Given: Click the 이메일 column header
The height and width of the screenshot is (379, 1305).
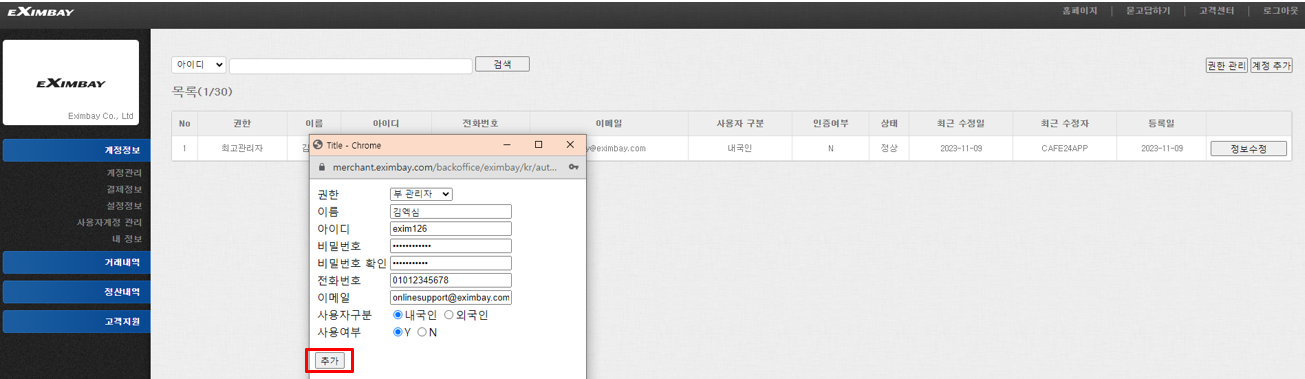Looking at the screenshot, I should click(609, 124).
